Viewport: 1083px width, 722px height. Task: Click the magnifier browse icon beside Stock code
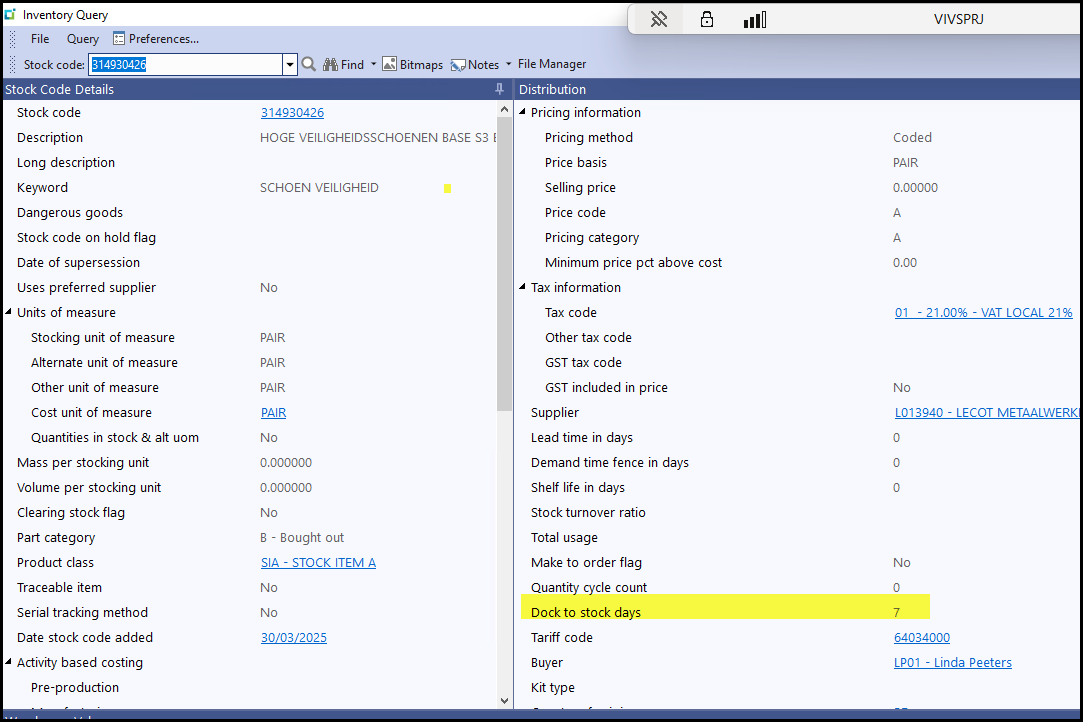(309, 64)
